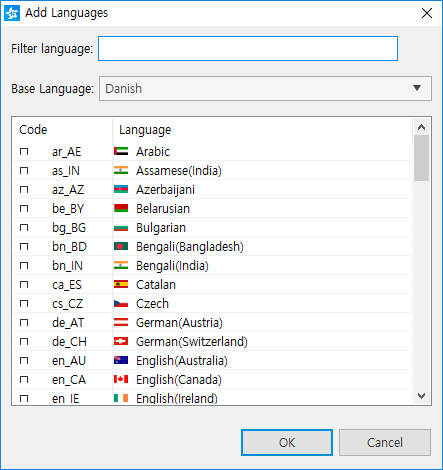Tick the az_AZ Azerbaijani checkbox
Screen dimensions: 443x470
(24, 190)
